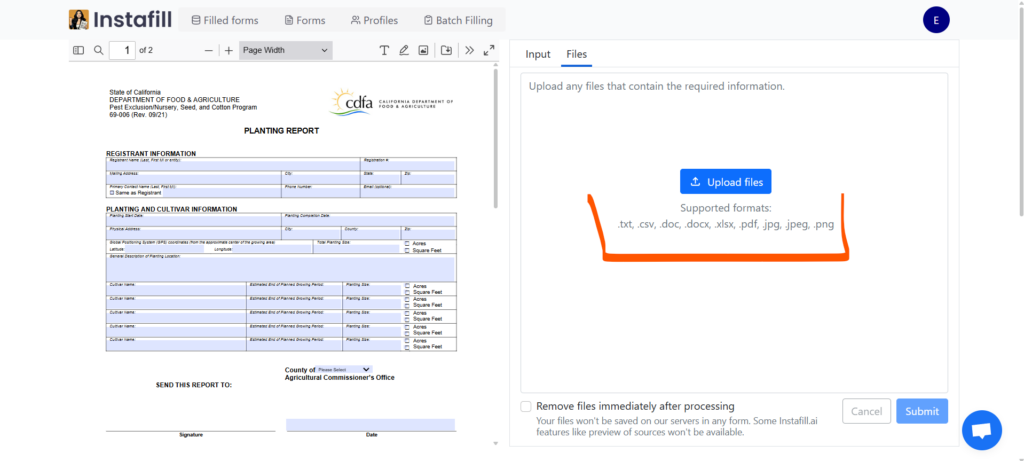This screenshot has width=1024, height=461.
Task: Switch to the Input tab
Action: coord(538,54)
